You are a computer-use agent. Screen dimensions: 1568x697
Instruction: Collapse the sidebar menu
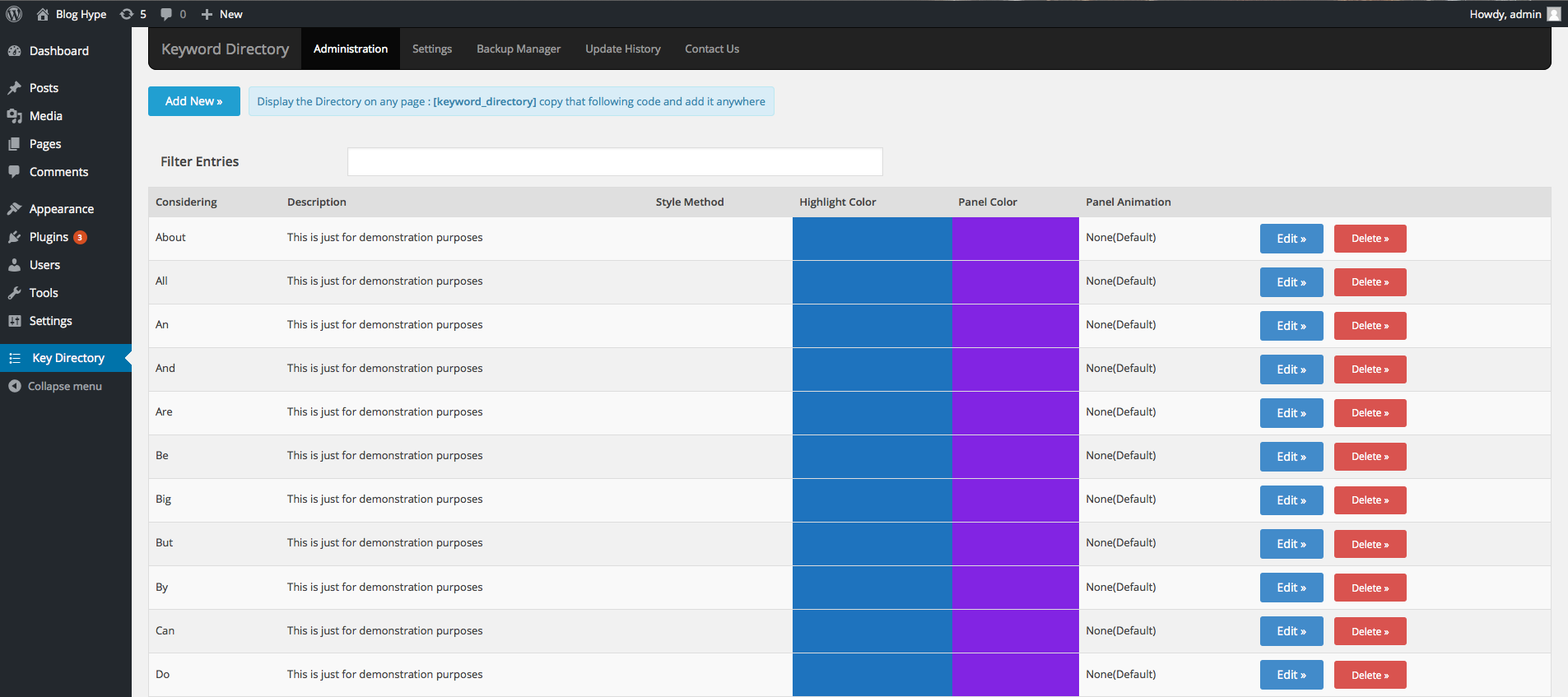pyautogui.click(x=55, y=386)
